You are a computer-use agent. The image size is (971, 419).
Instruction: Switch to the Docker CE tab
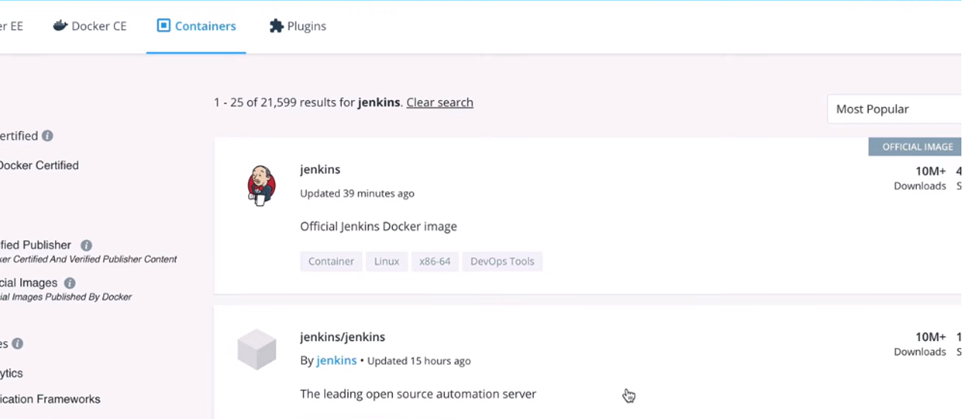pos(90,26)
